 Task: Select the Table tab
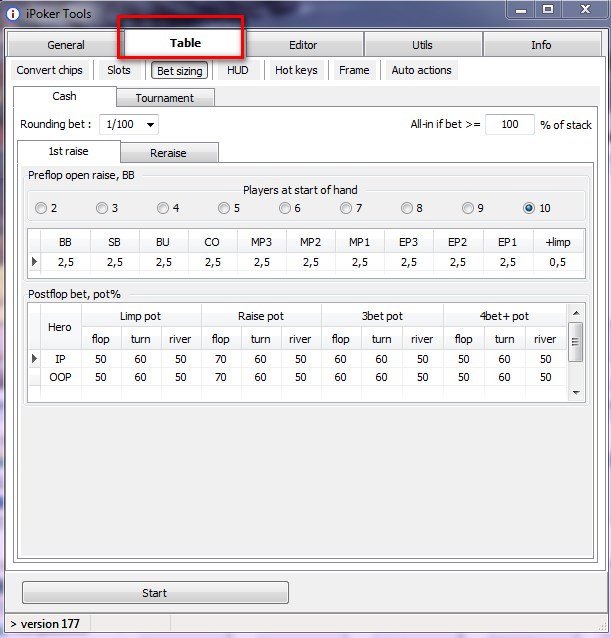point(185,43)
